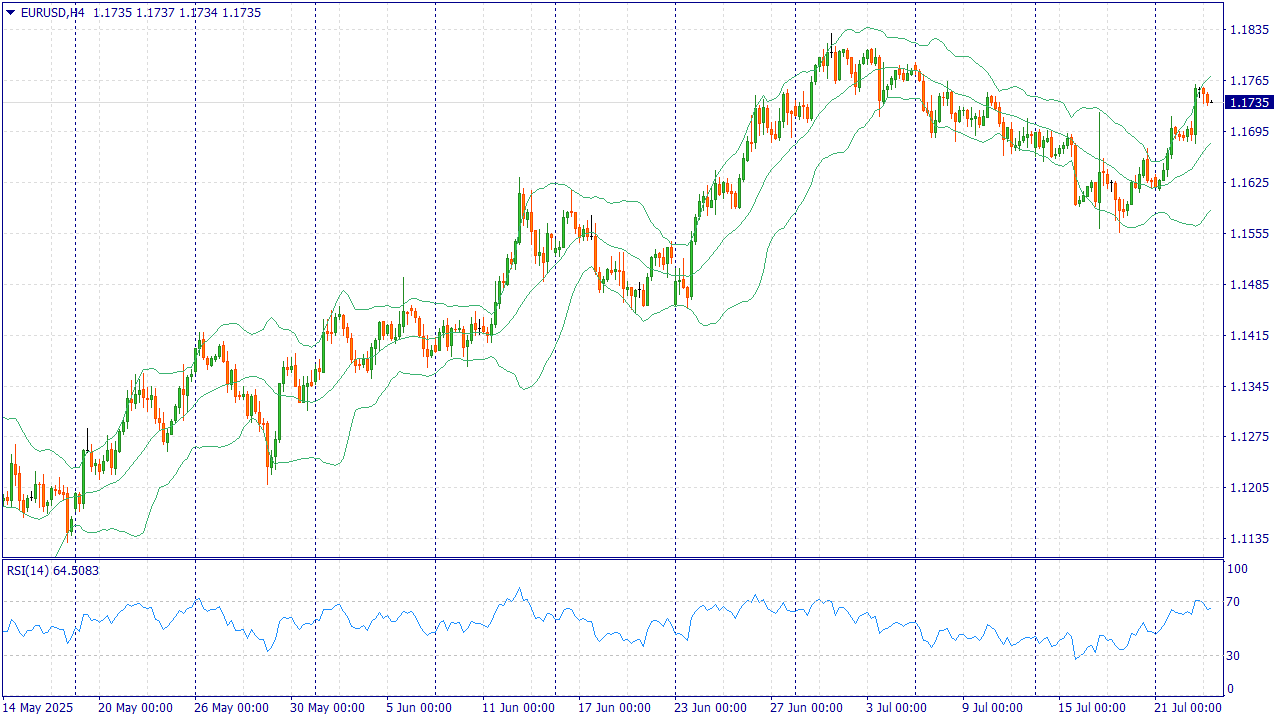
Task: Click the 30 May 00:00 date label
Action: point(328,708)
